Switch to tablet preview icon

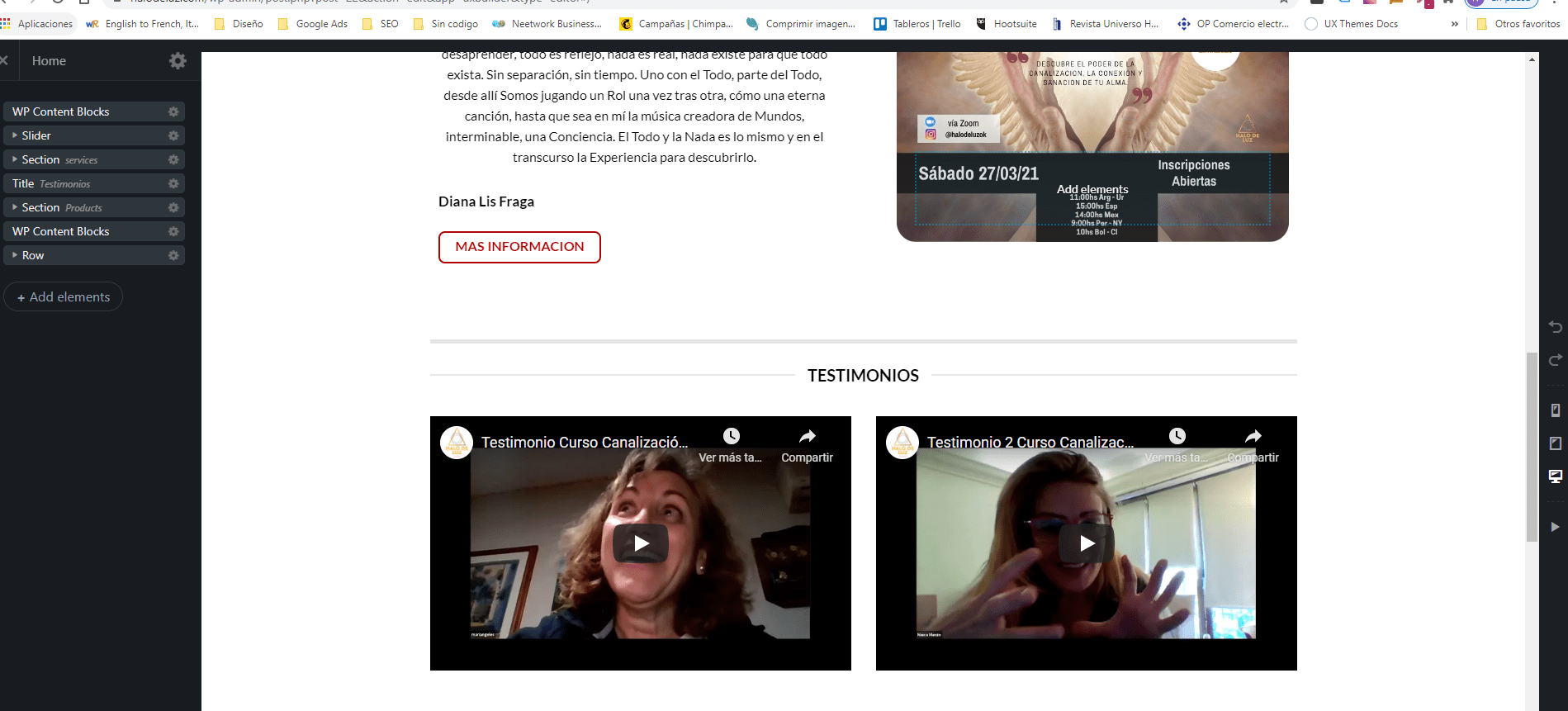[1556, 443]
